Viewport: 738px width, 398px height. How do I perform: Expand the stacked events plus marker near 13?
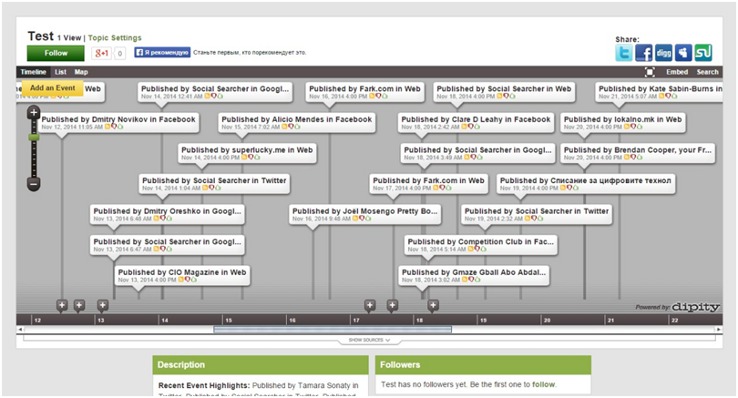tap(103, 305)
